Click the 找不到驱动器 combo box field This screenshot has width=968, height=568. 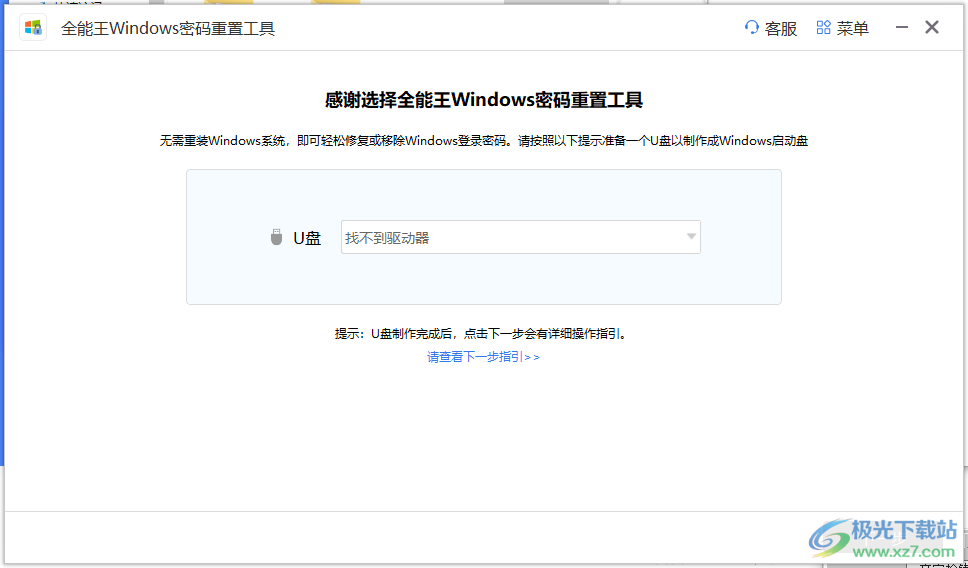point(520,237)
